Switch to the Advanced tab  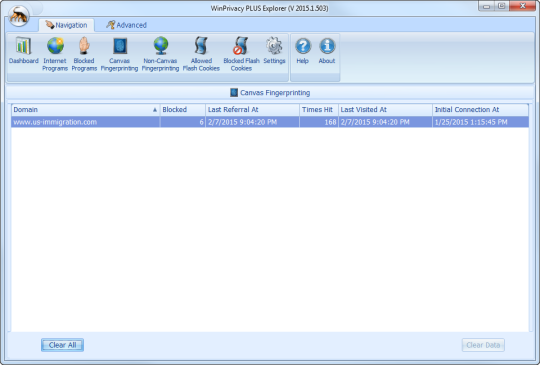[126, 25]
